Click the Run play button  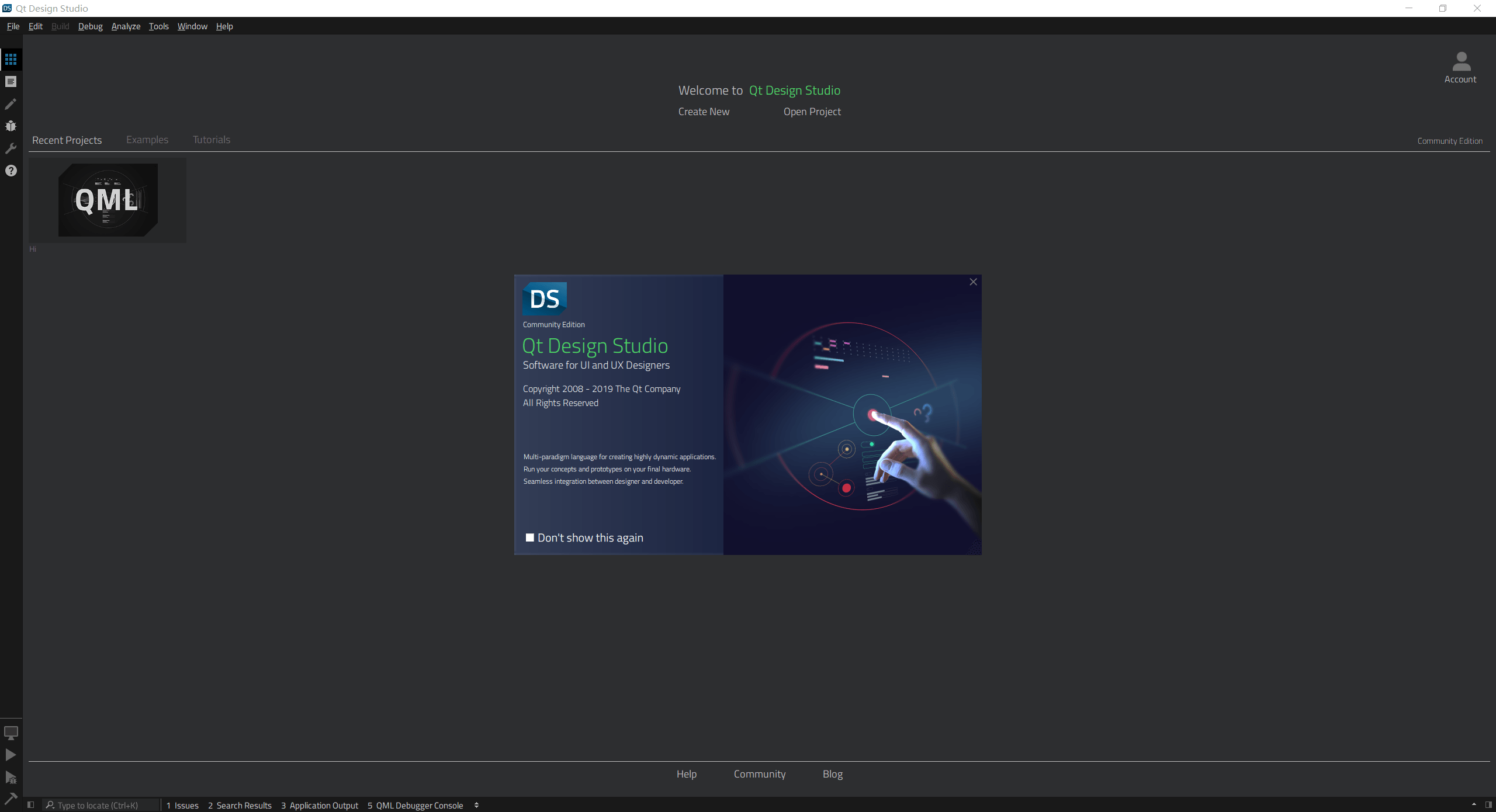pos(11,755)
